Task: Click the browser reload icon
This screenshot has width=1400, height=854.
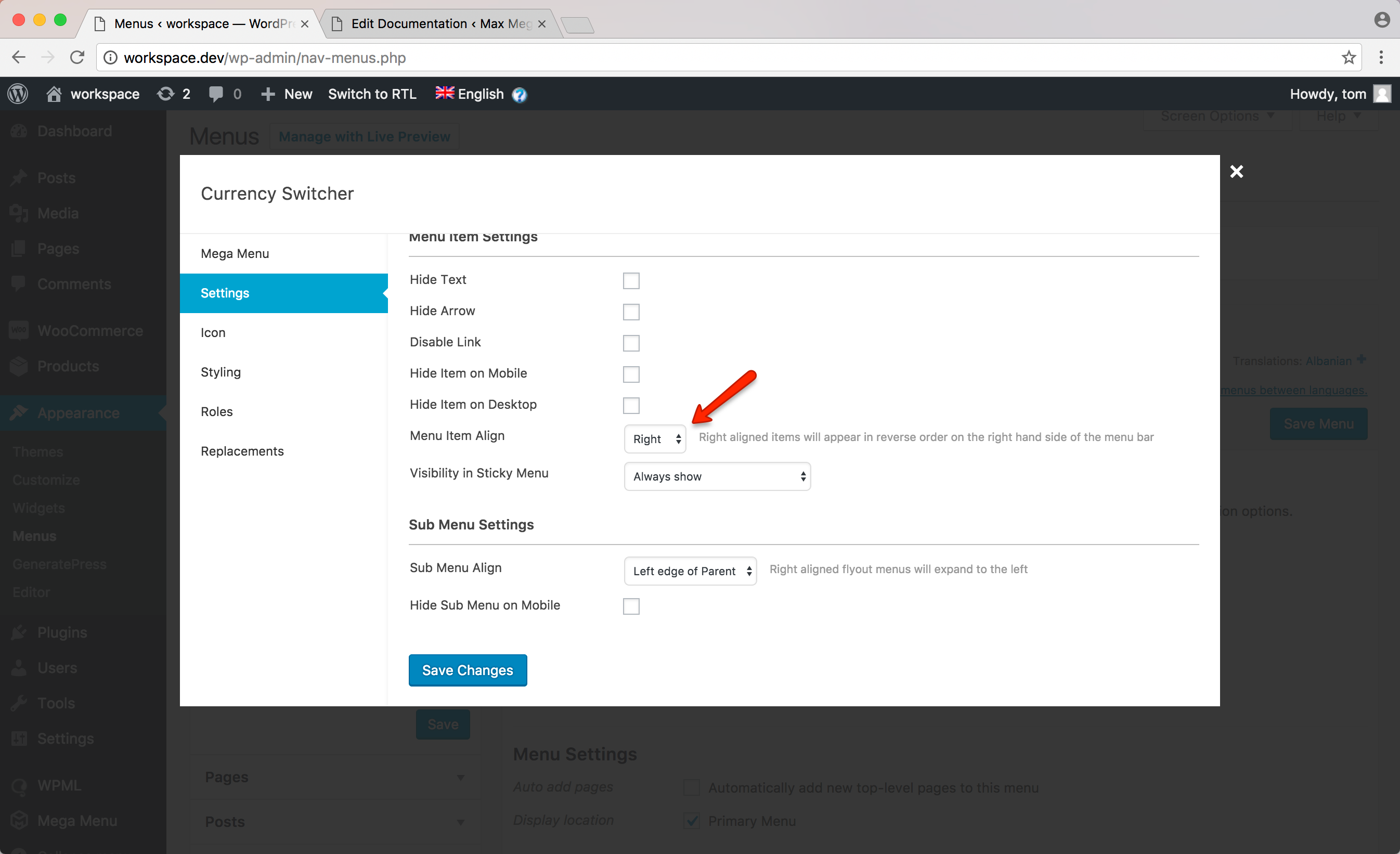Action: pos(77,57)
